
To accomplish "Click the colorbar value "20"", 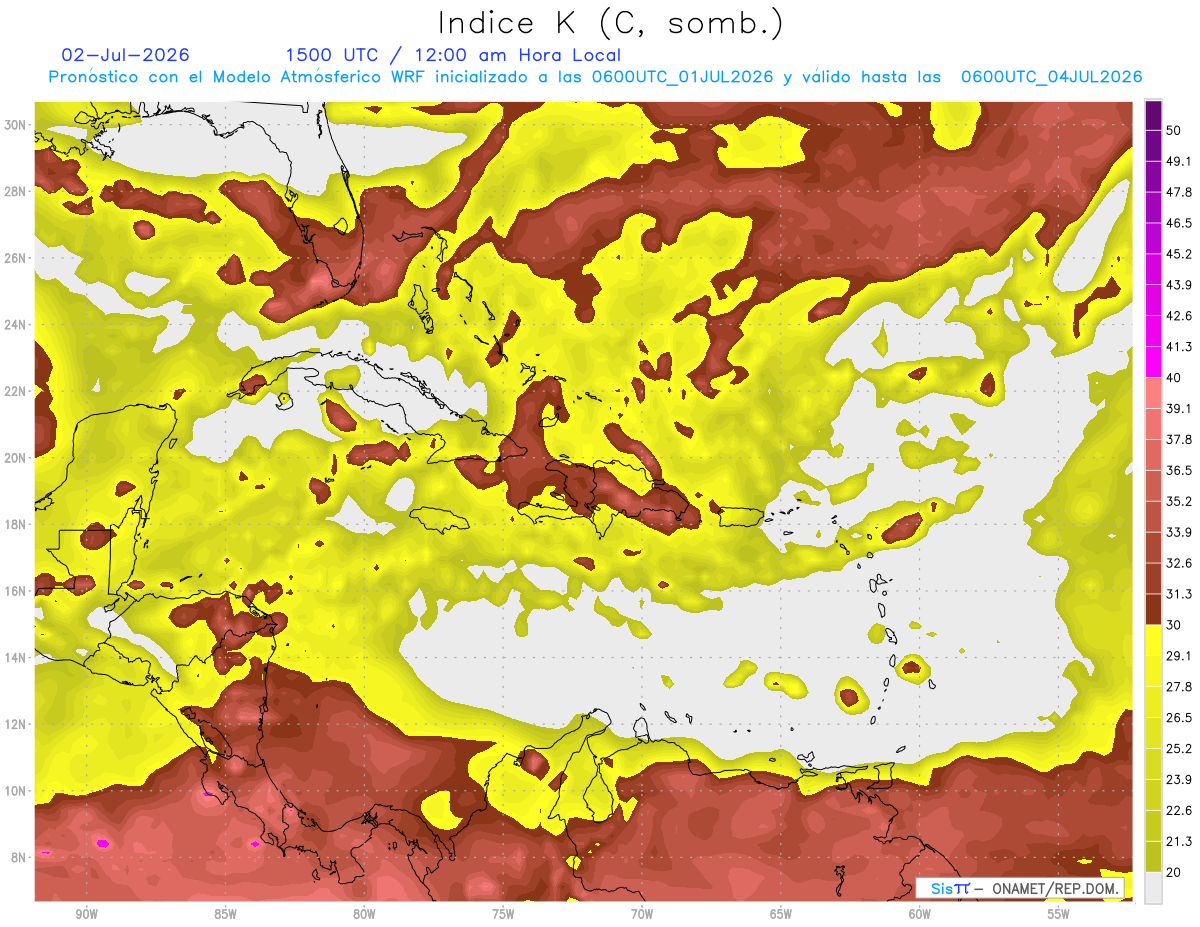I will click(x=1174, y=873).
